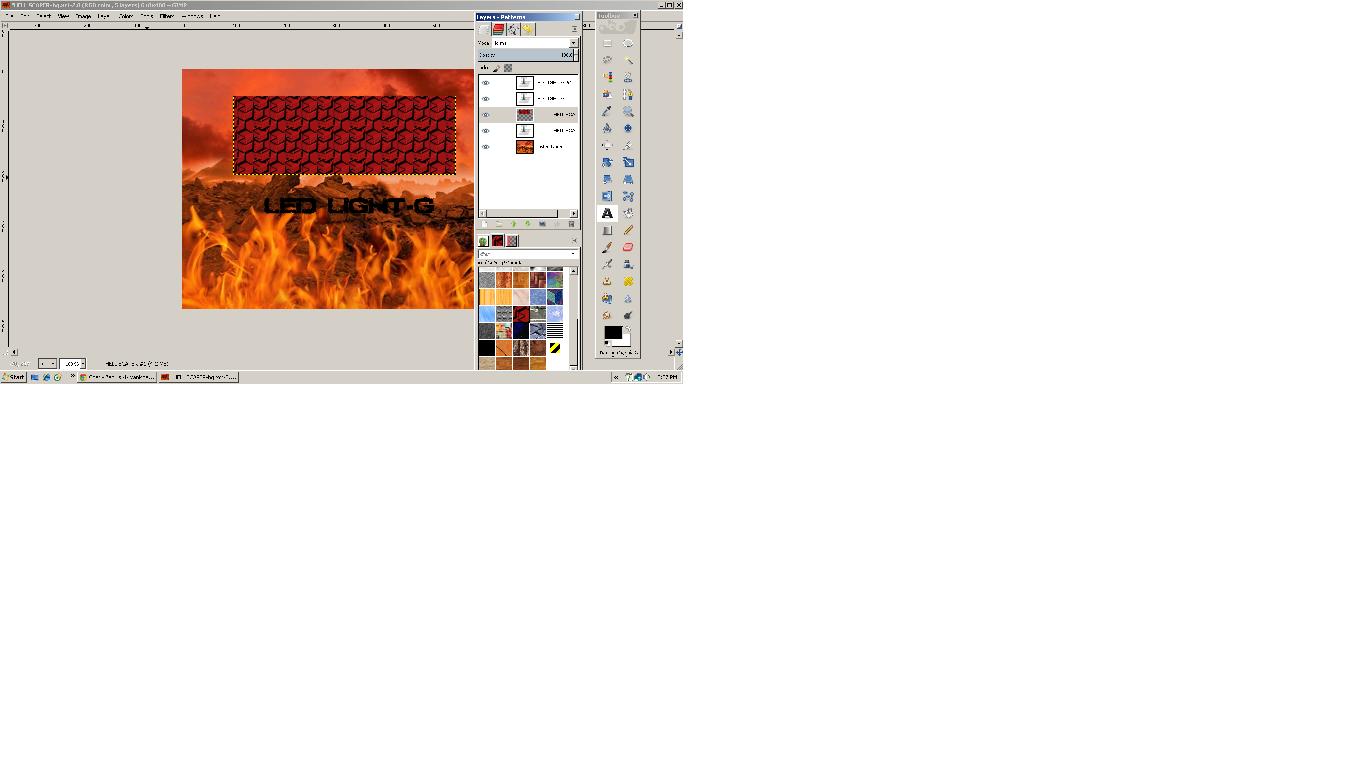Select the Scissors Select tool
Image resolution: width=1366 pixels, height=768 pixels.
[628, 77]
